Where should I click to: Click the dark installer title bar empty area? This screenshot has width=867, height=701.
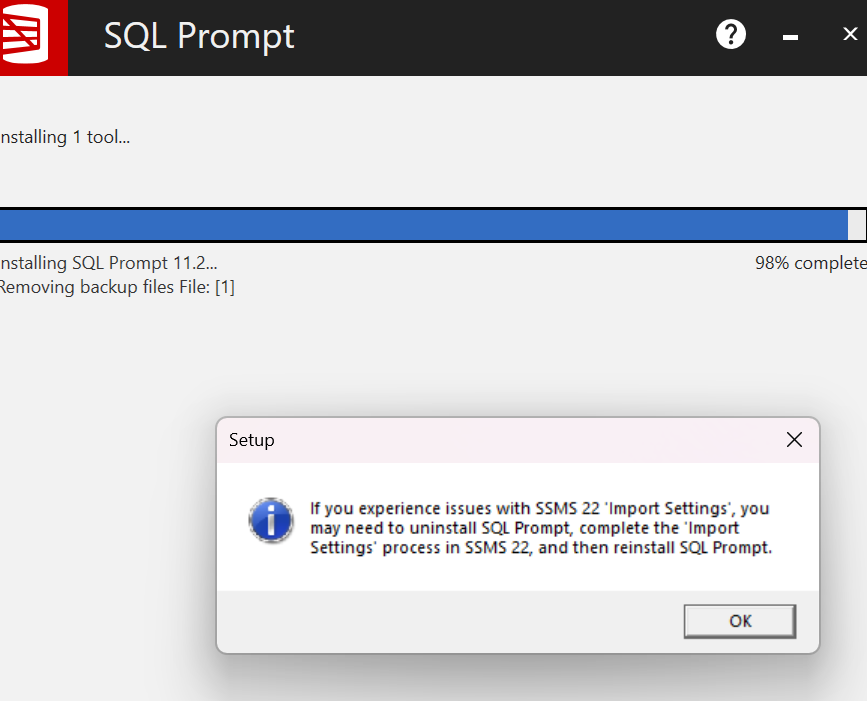[x=500, y=37]
